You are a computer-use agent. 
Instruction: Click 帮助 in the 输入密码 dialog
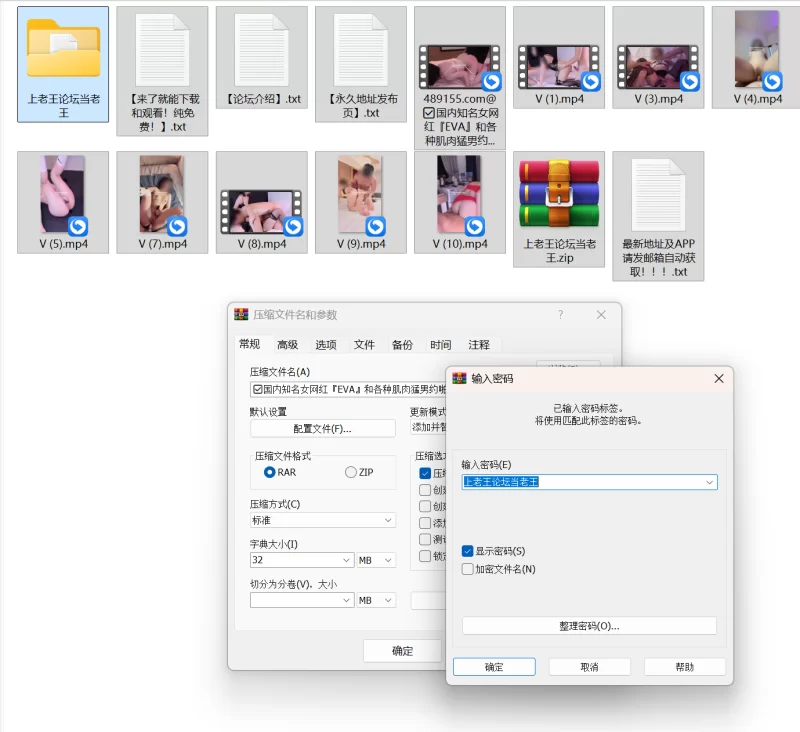685,667
